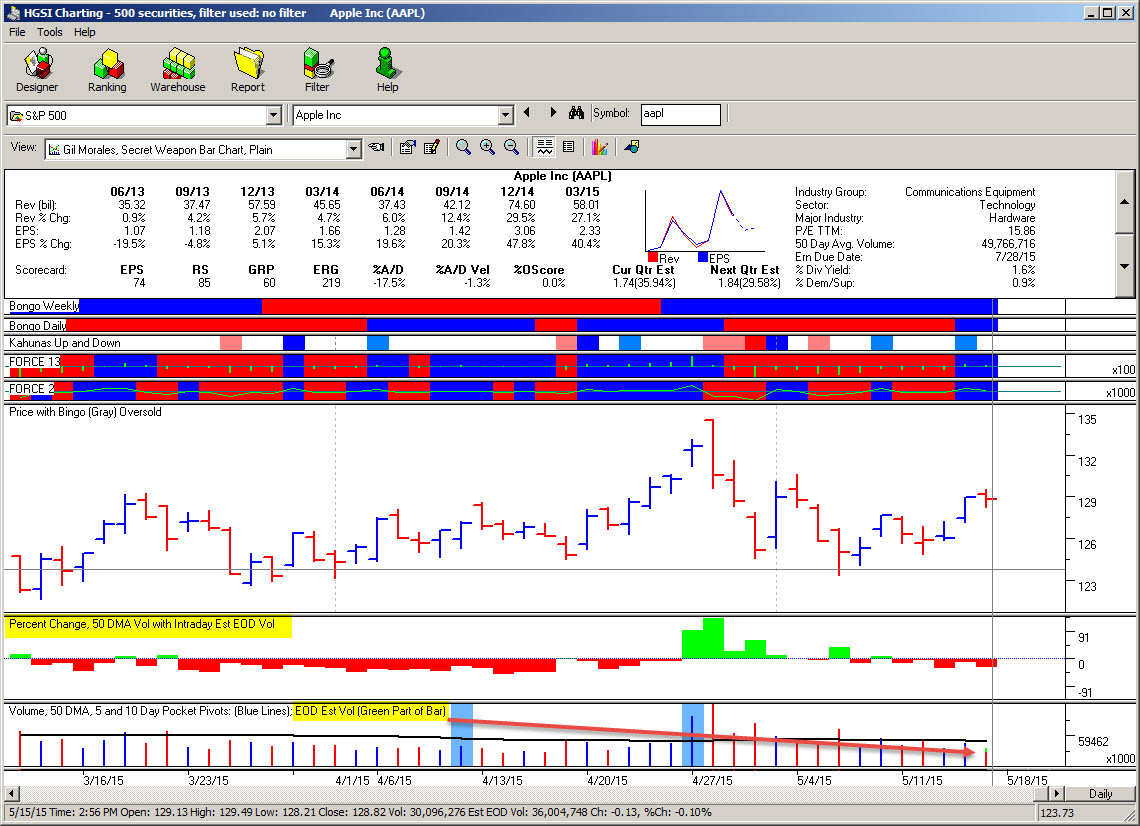Click the Bongo Weekly indicator label
Image resolution: width=1140 pixels, height=826 pixels.
click(x=44, y=306)
